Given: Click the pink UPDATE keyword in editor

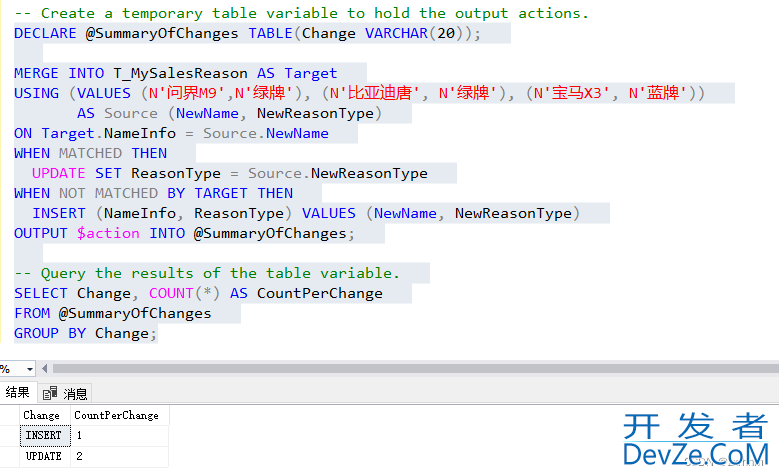Looking at the screenshot, I should 59,173.
